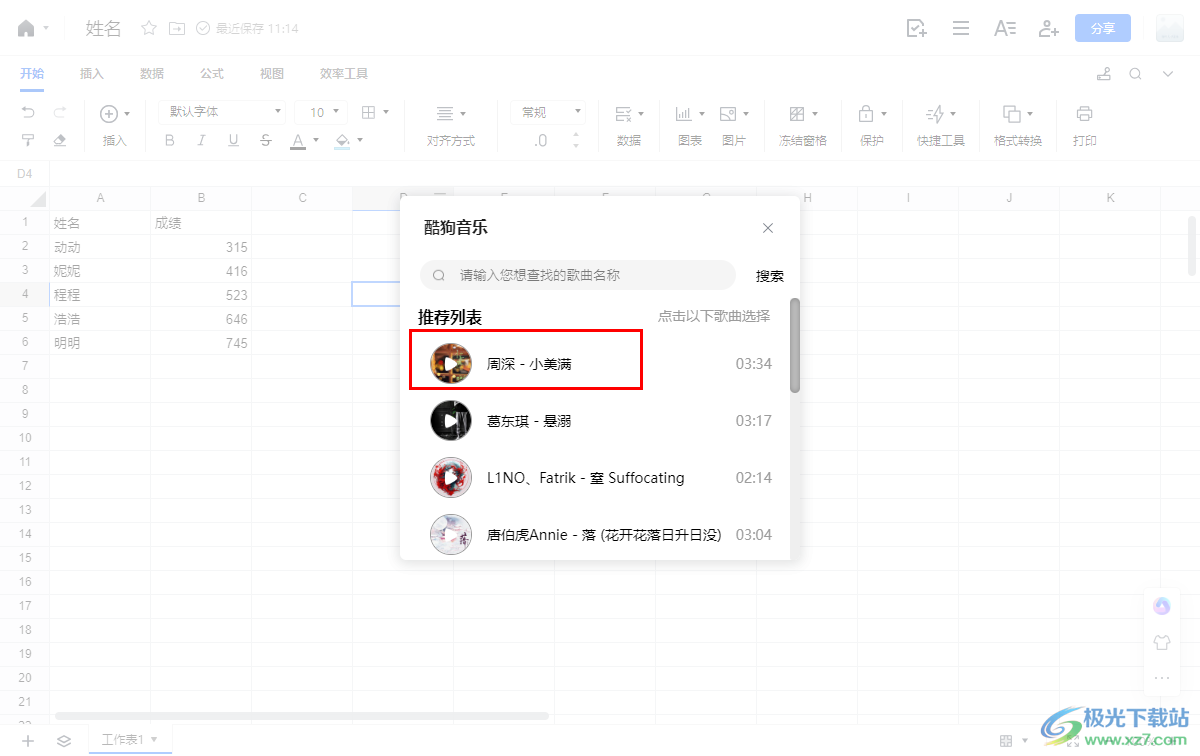Switch to the 插入 ribbon tab
Image resolution: width=1200 pixels, height=756 pixels.
pos(92,74)
